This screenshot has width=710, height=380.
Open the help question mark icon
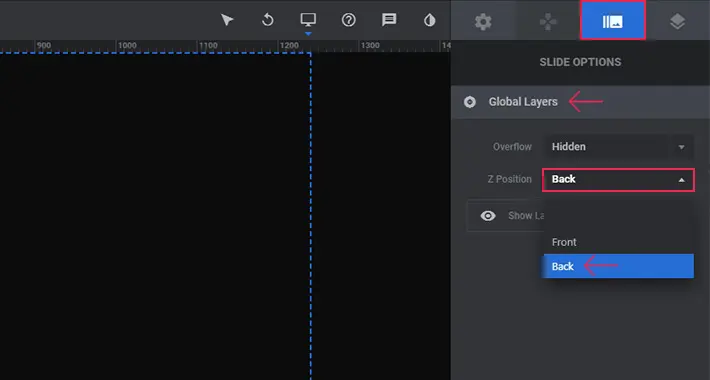[349, 20]
